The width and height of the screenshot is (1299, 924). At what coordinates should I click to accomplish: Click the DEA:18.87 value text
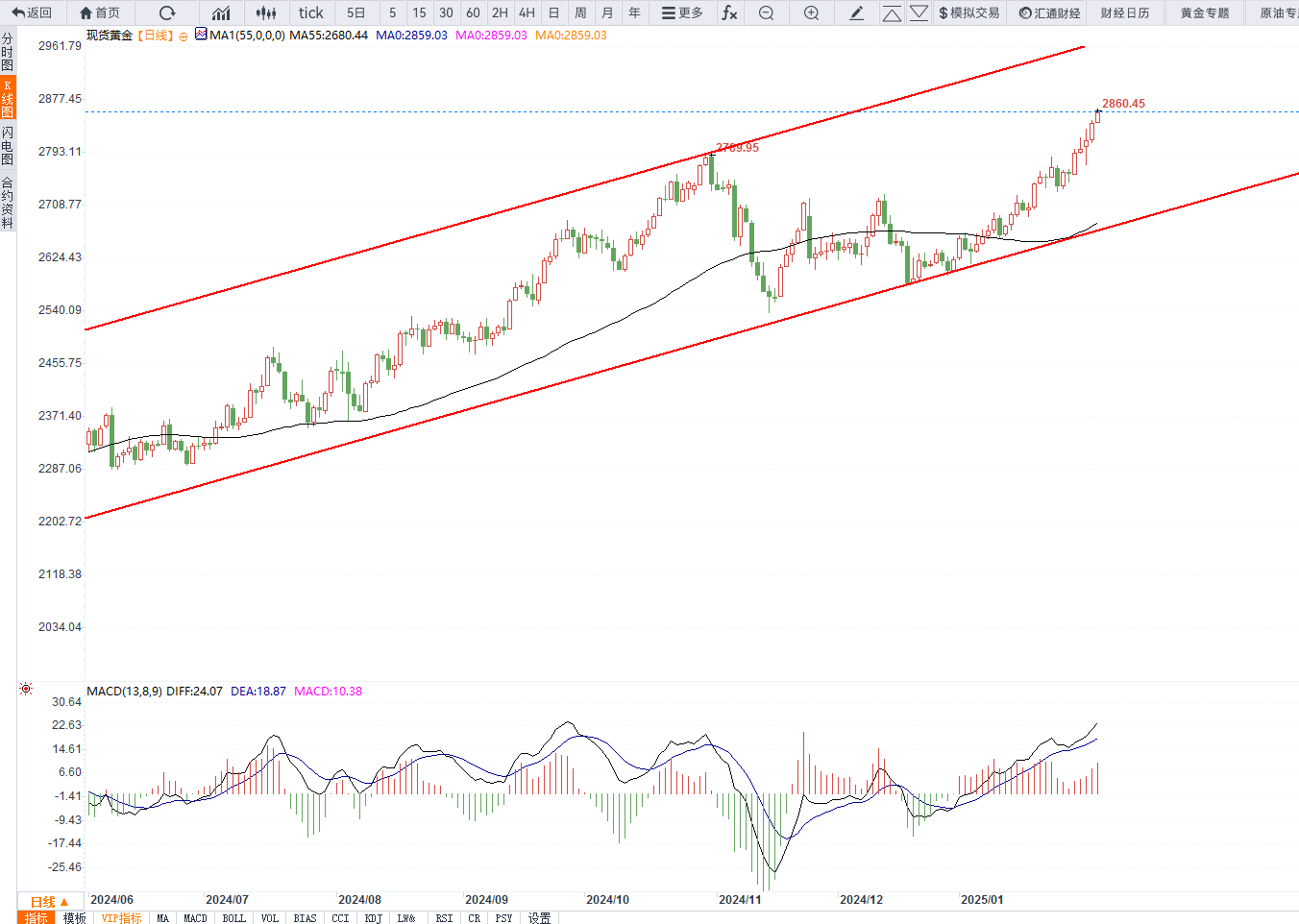click(x=258, y=692)
